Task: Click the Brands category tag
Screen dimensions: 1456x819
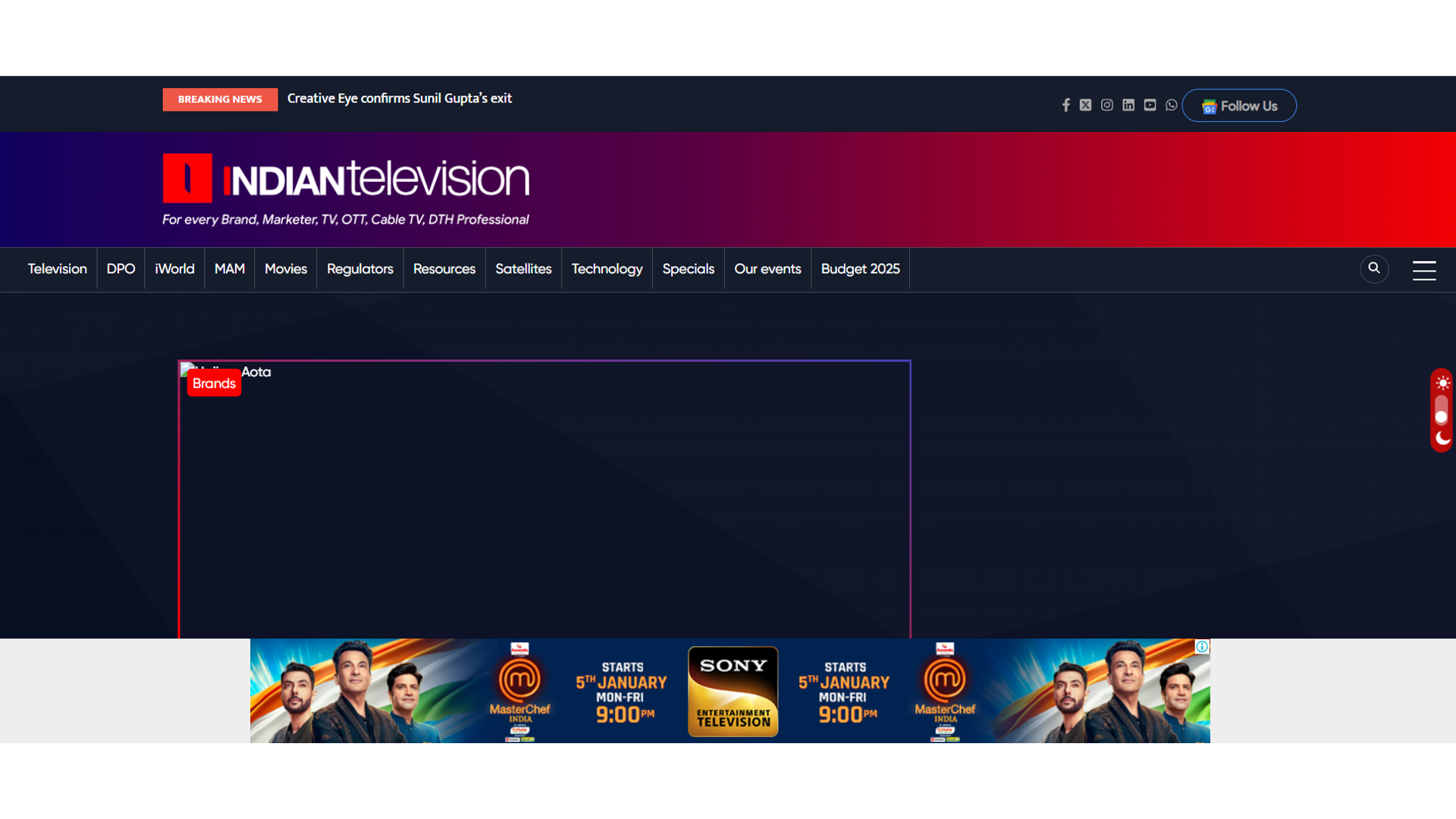Action: [214, 384]
